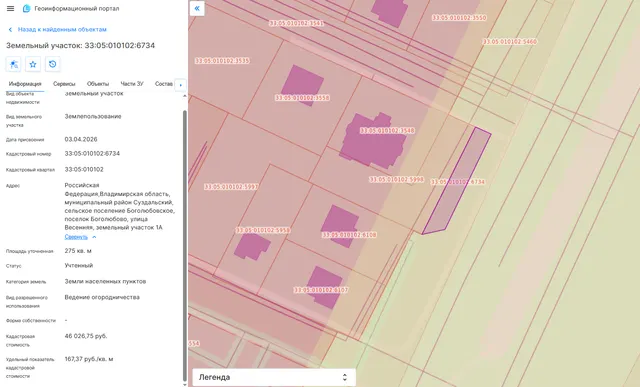Add parcel to favorites with star icon
Image resolution: width=640 pixels, height=387 pixels.
[x=33, y=64]
